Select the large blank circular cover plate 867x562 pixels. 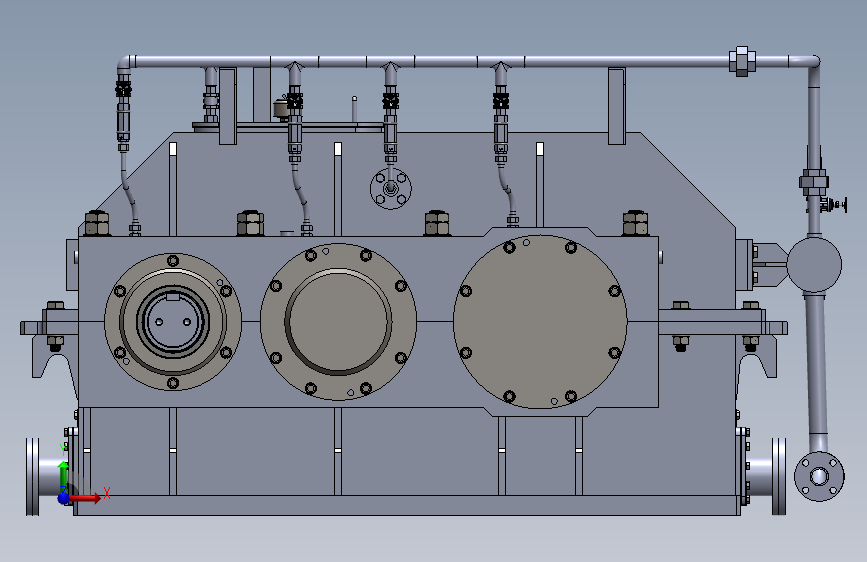point(540,321)
